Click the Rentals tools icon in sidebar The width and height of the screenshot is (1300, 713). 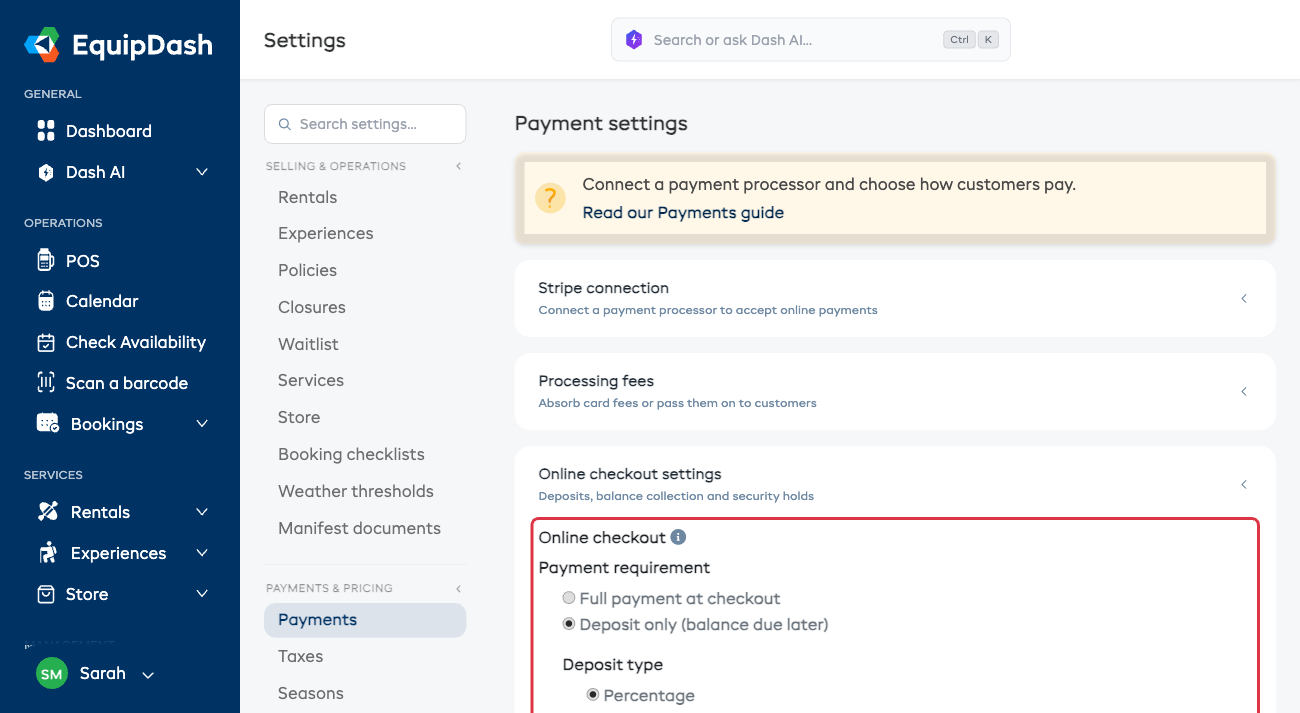click(x=47, y=512)
